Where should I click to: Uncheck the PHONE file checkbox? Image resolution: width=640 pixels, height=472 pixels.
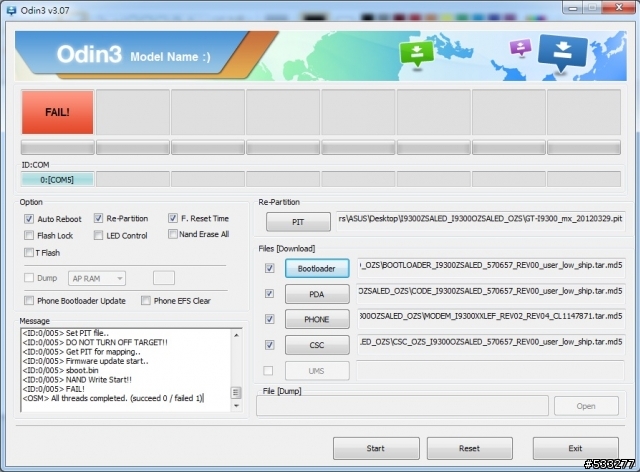click(269, 319)
